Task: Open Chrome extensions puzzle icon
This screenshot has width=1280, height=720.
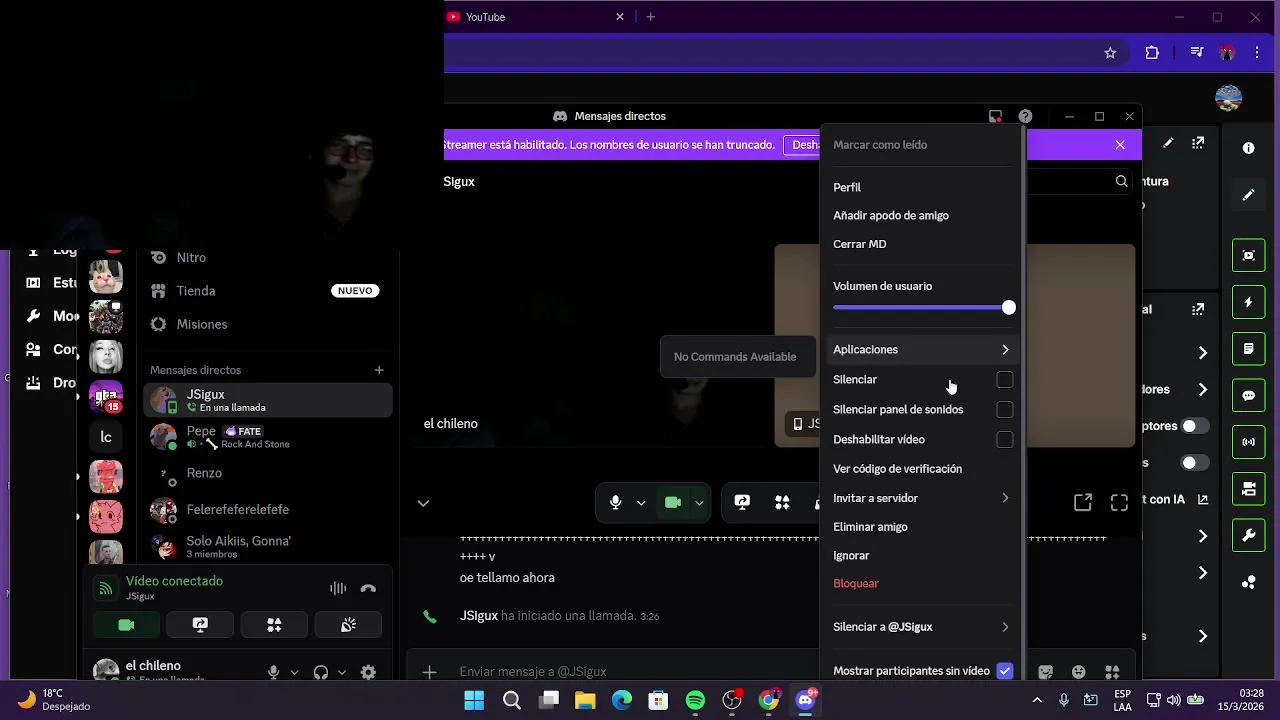Action: coord(1152,53)
